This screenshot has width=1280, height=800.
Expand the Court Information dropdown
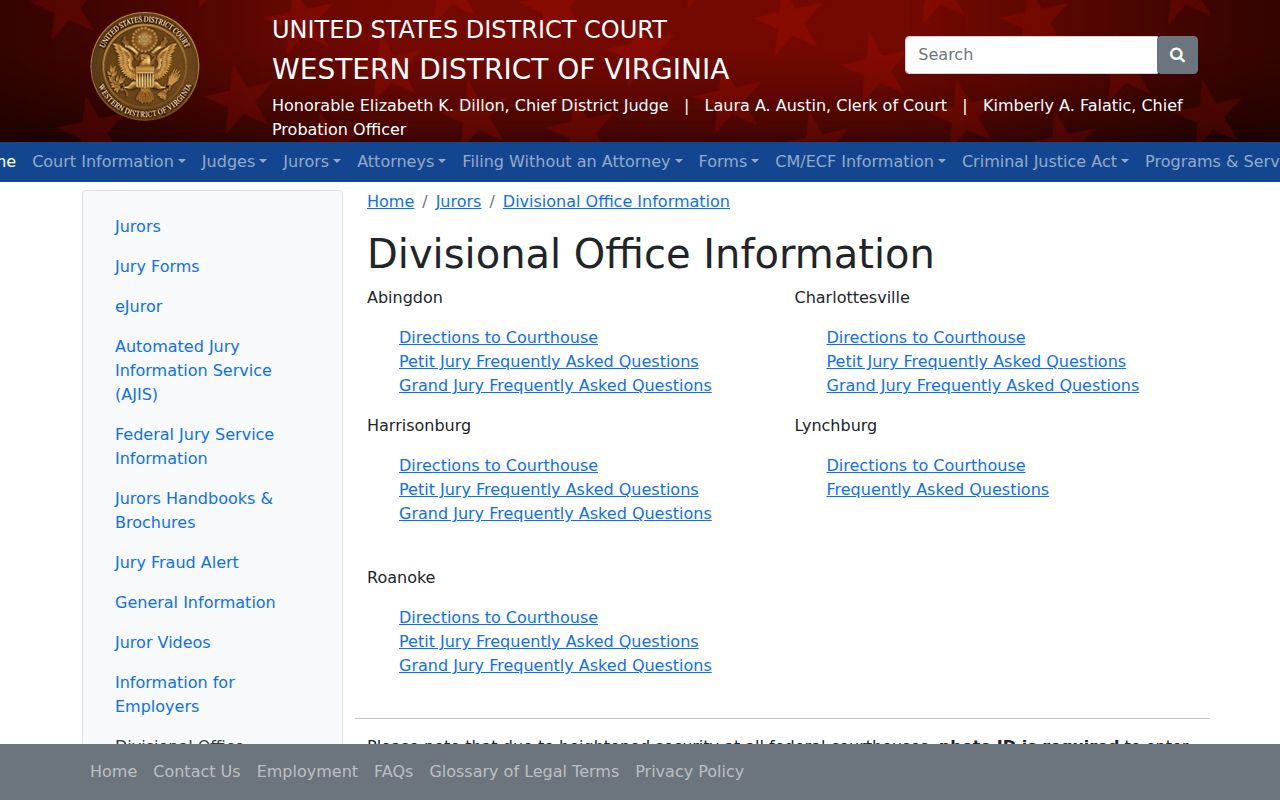109,161
